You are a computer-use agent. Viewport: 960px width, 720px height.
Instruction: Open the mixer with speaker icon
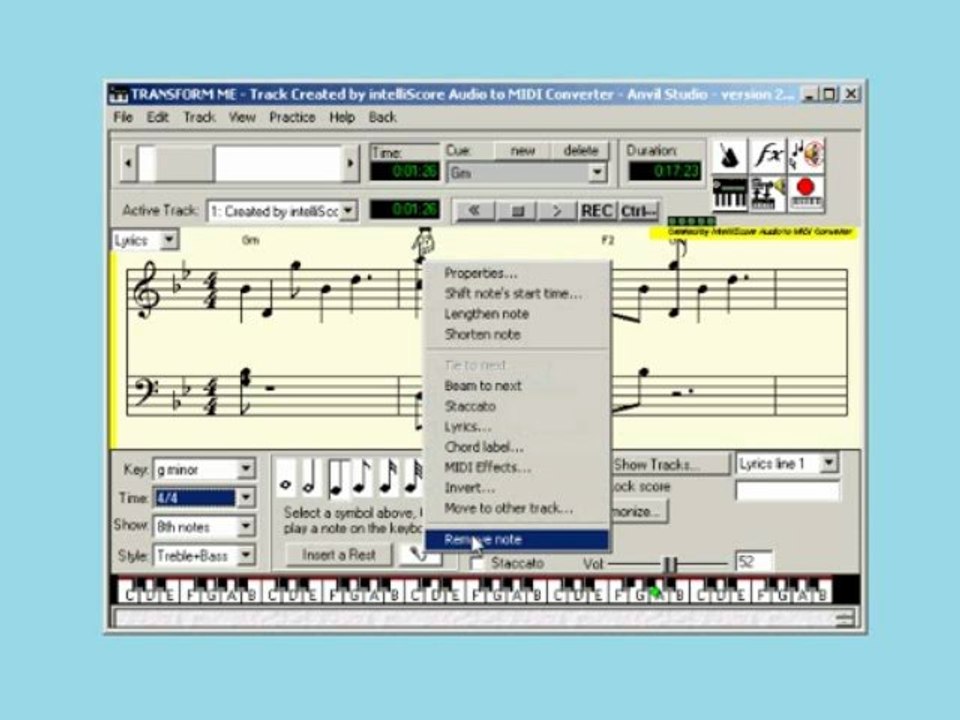(x=768, y=194)
